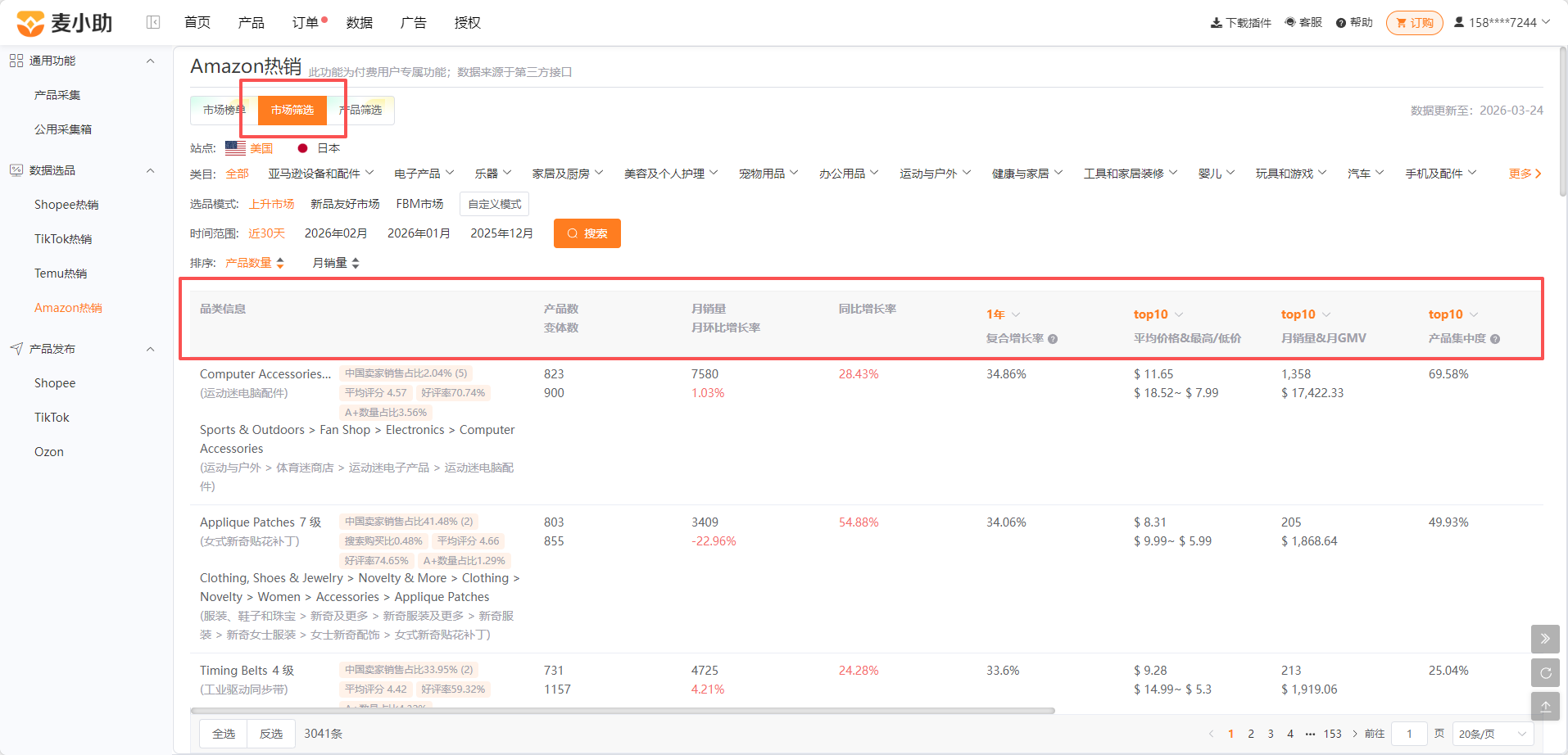The image size is (1568, 755).
Task: Select the 2026年01月 time range
Action: tap(419, 233)
